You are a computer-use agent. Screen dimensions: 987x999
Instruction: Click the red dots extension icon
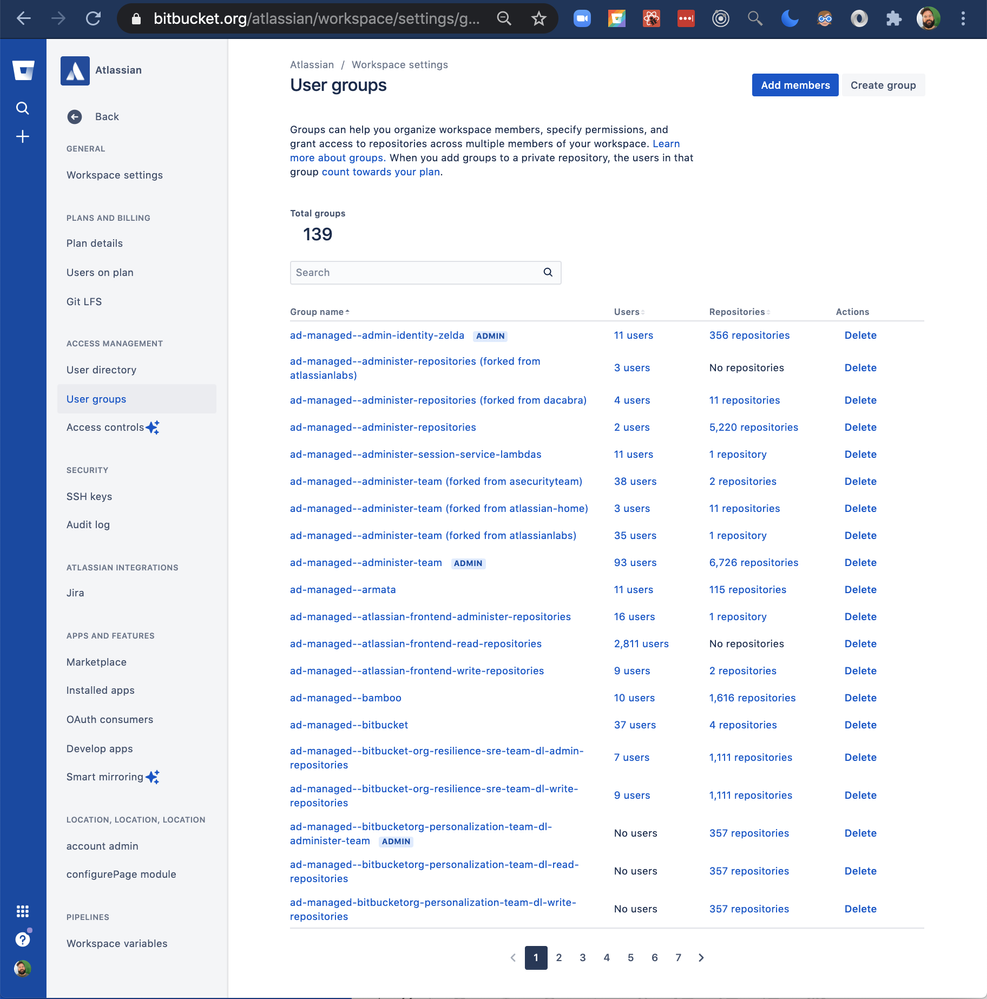coord(686,18)
